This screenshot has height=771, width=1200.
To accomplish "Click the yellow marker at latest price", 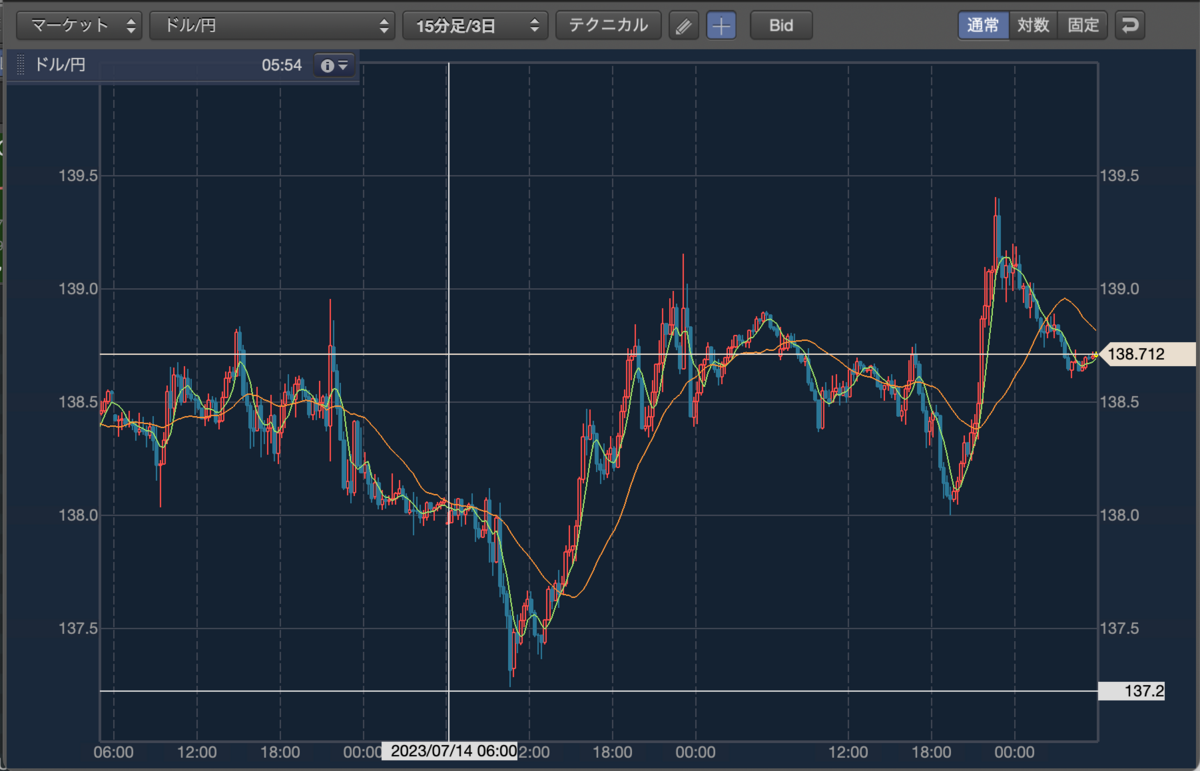I will coord(1095,355).
